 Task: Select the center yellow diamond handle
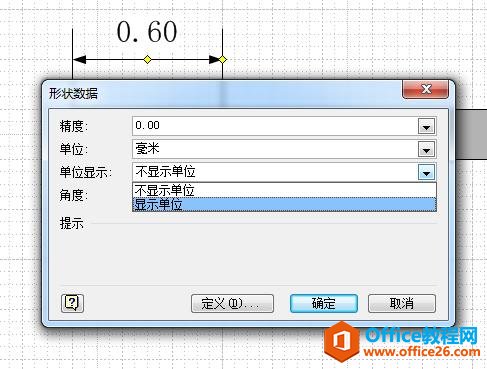147,60
